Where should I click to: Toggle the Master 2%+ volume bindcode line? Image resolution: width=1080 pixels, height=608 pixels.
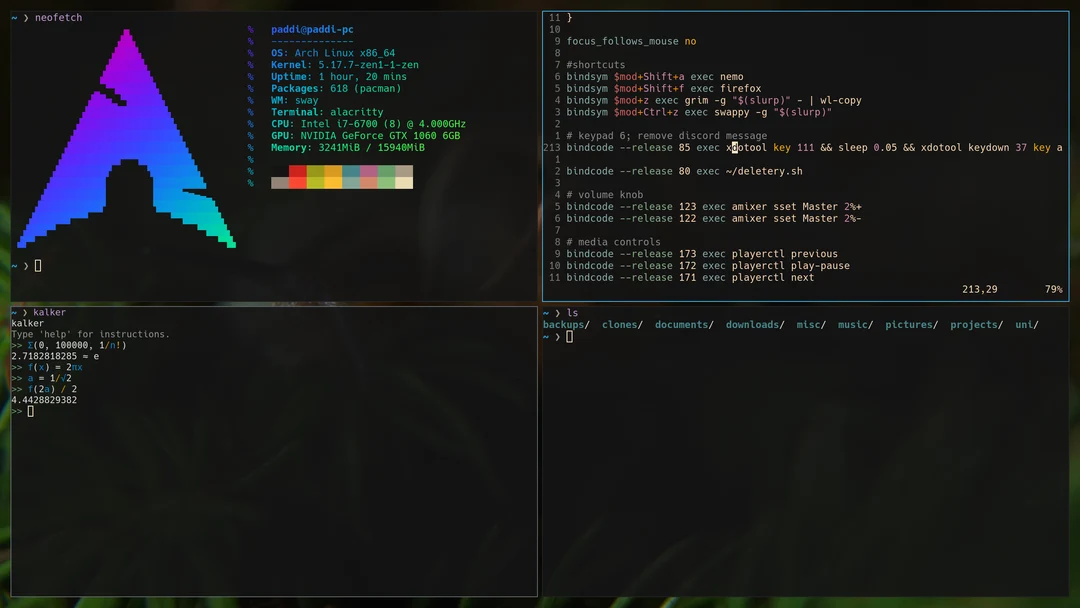(x=711, y=206)
